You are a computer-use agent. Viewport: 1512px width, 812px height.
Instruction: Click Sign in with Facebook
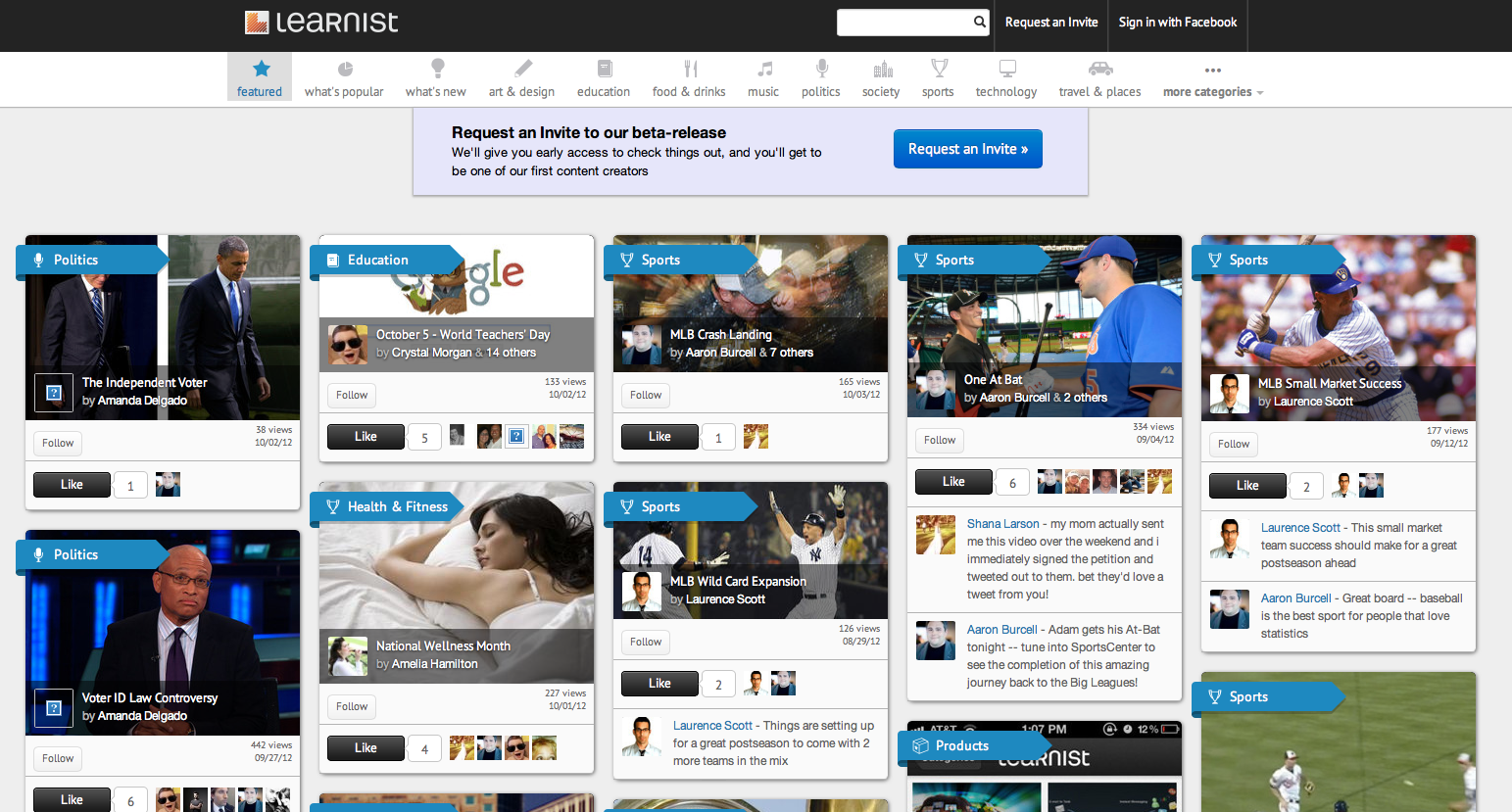point(1177,23)
